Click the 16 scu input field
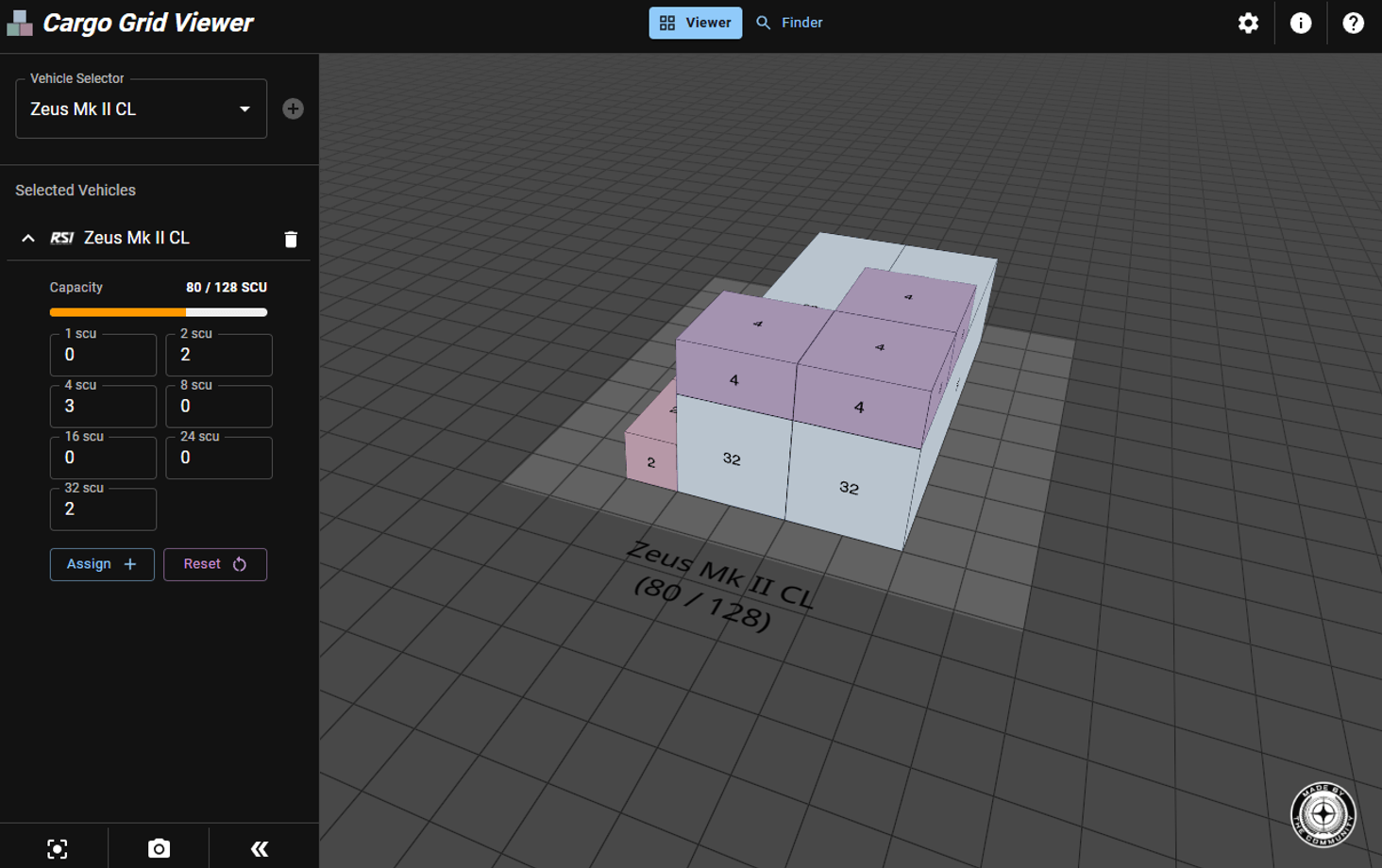This screenshot has height=868, width=1382. 103,458
